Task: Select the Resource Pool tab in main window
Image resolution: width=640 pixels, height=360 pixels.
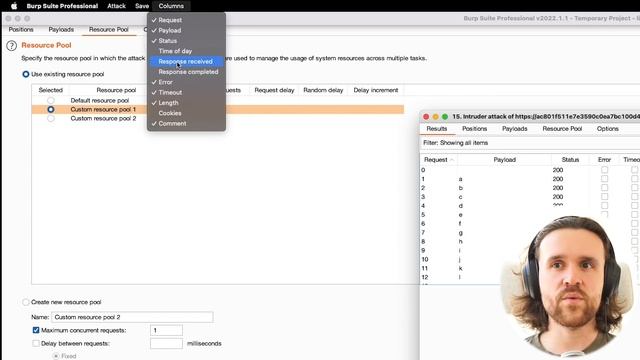Action: (109, 29)
